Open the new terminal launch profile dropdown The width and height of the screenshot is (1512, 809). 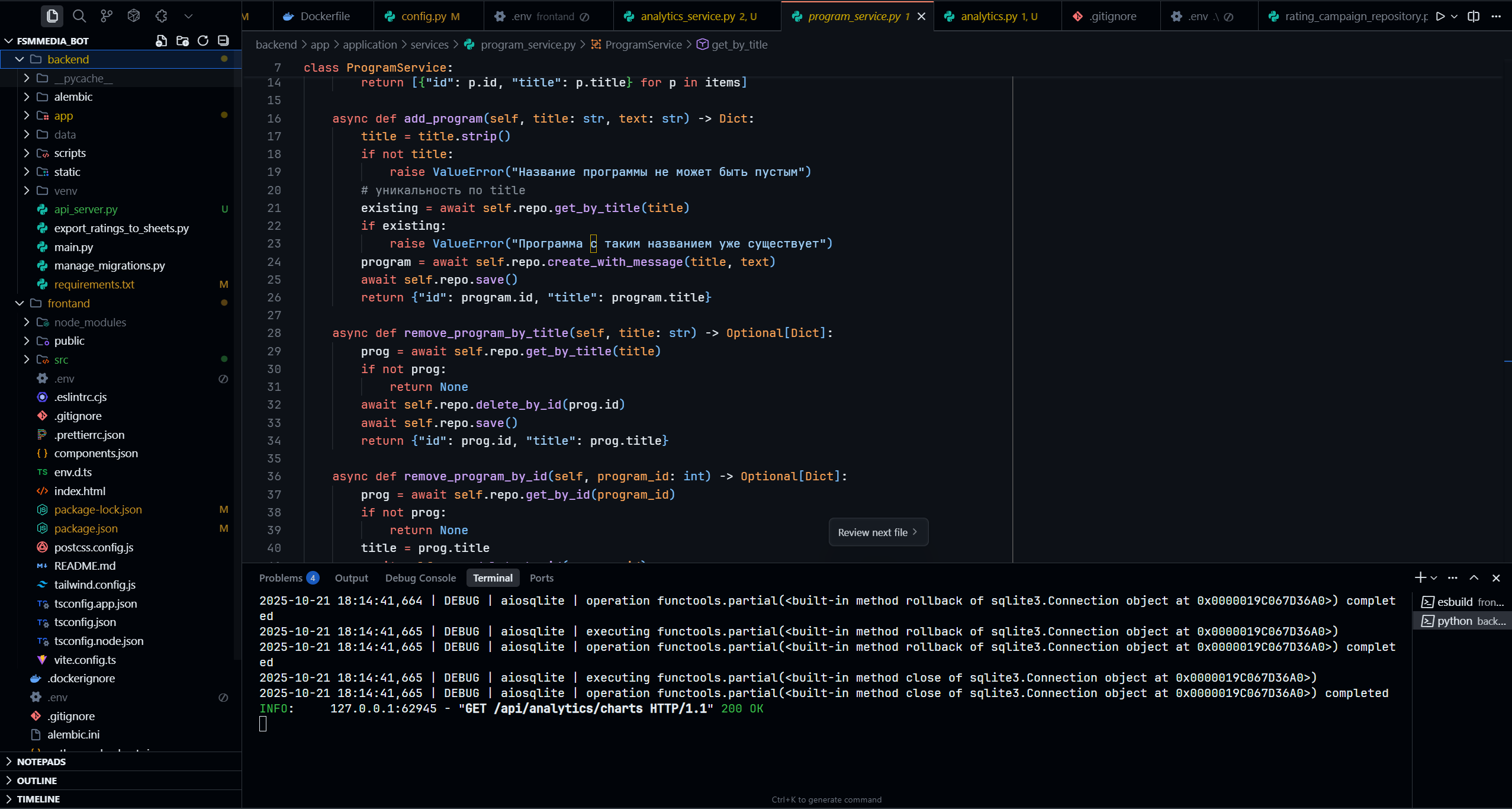pos(1434,578)
